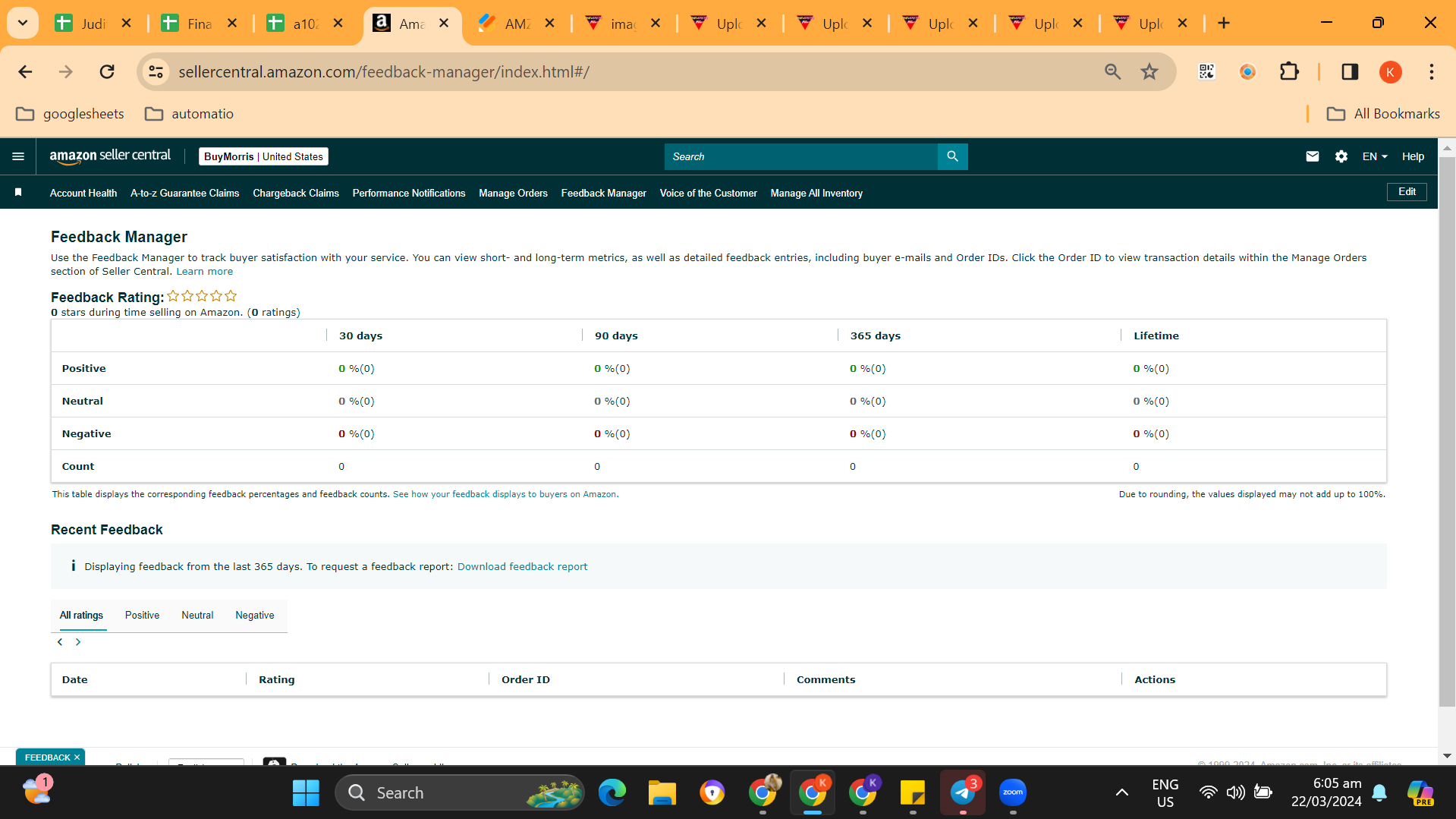Go to next feedback page arrow

click(x=78, y=642)
